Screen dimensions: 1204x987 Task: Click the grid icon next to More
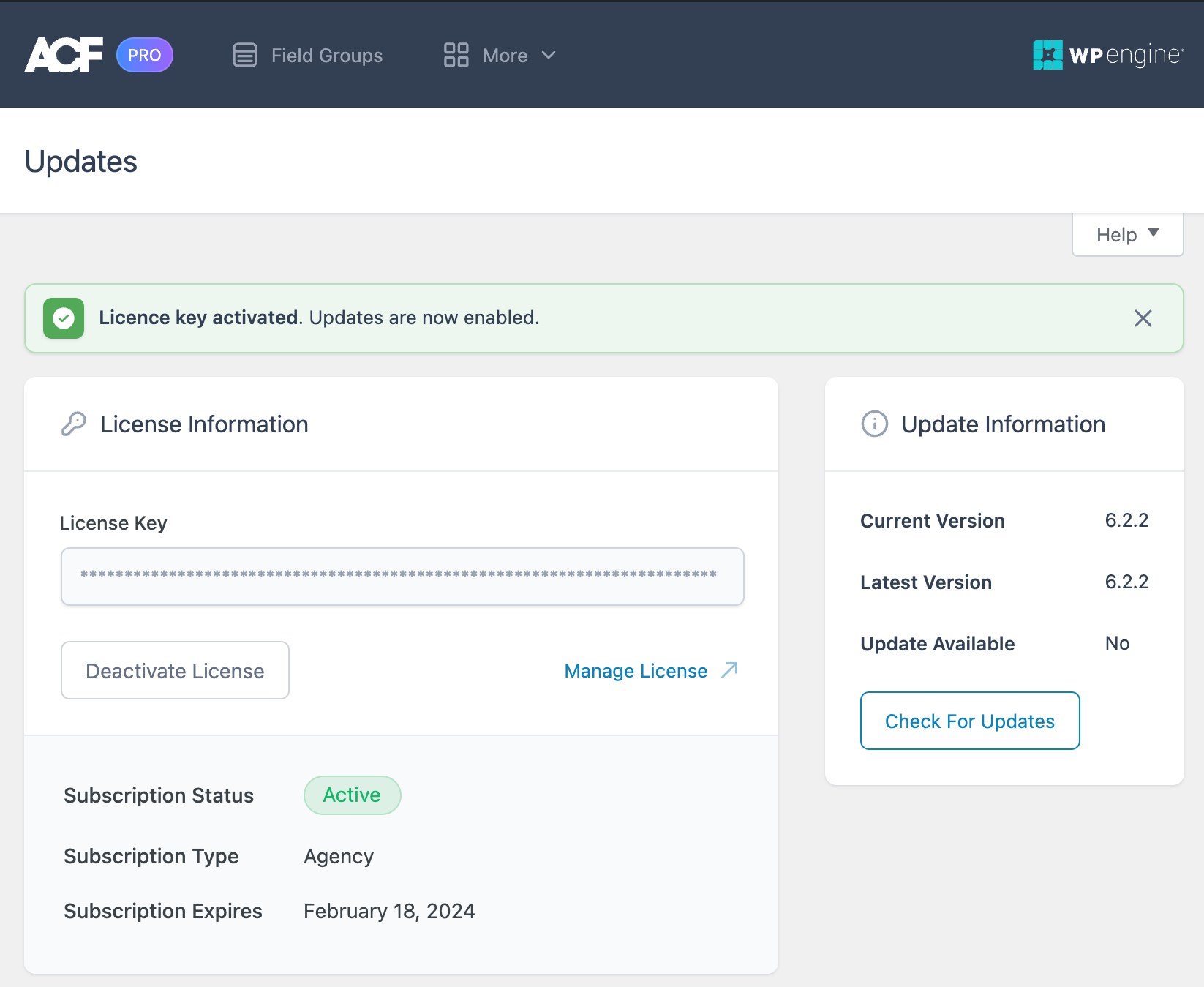pyautogui.click(x=455, y=54)
